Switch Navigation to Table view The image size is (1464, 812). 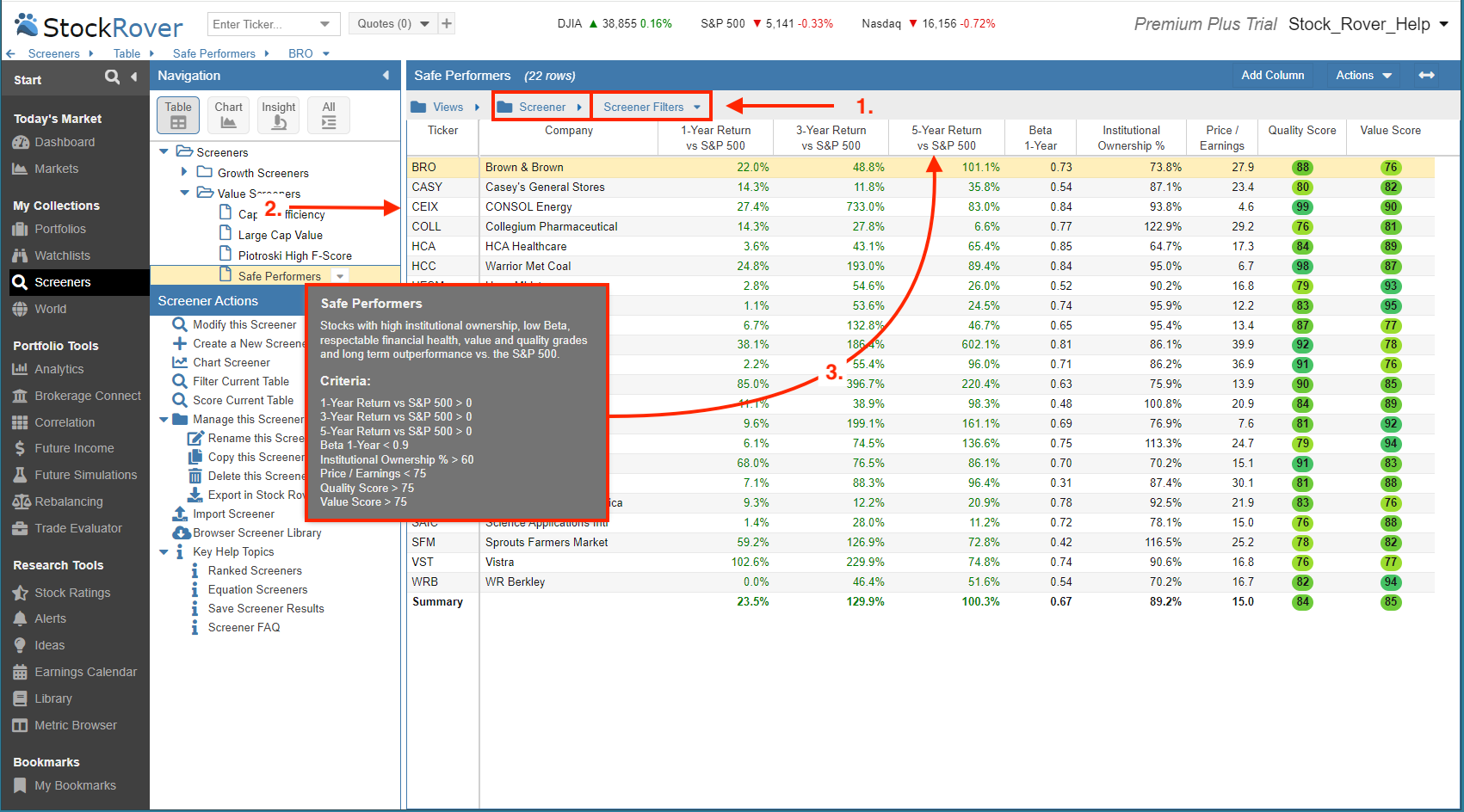pos(178,115)
